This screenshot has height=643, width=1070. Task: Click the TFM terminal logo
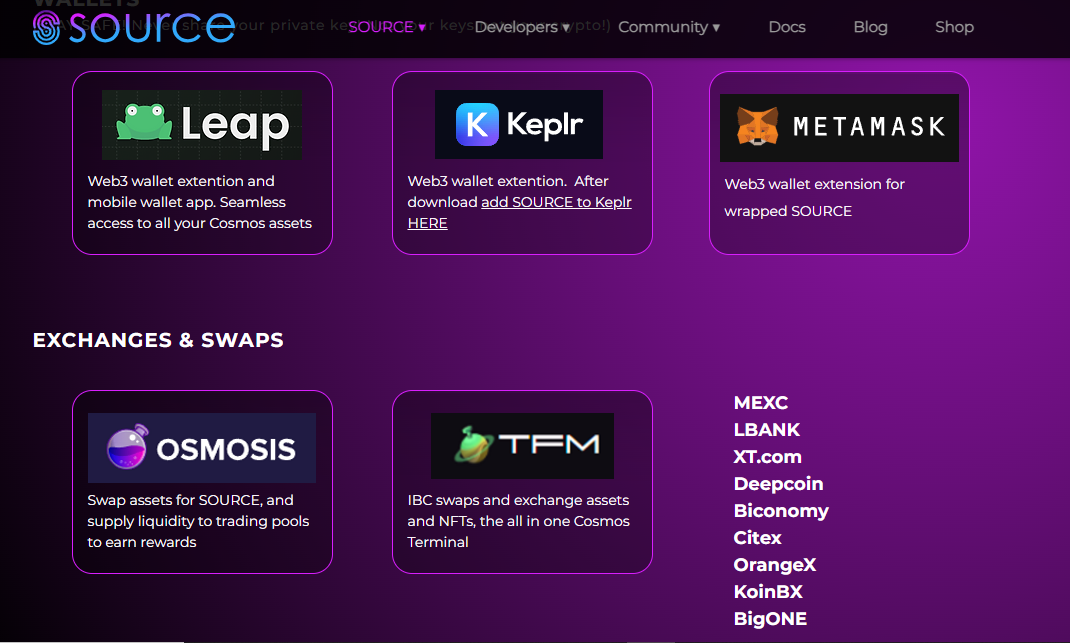522,445
